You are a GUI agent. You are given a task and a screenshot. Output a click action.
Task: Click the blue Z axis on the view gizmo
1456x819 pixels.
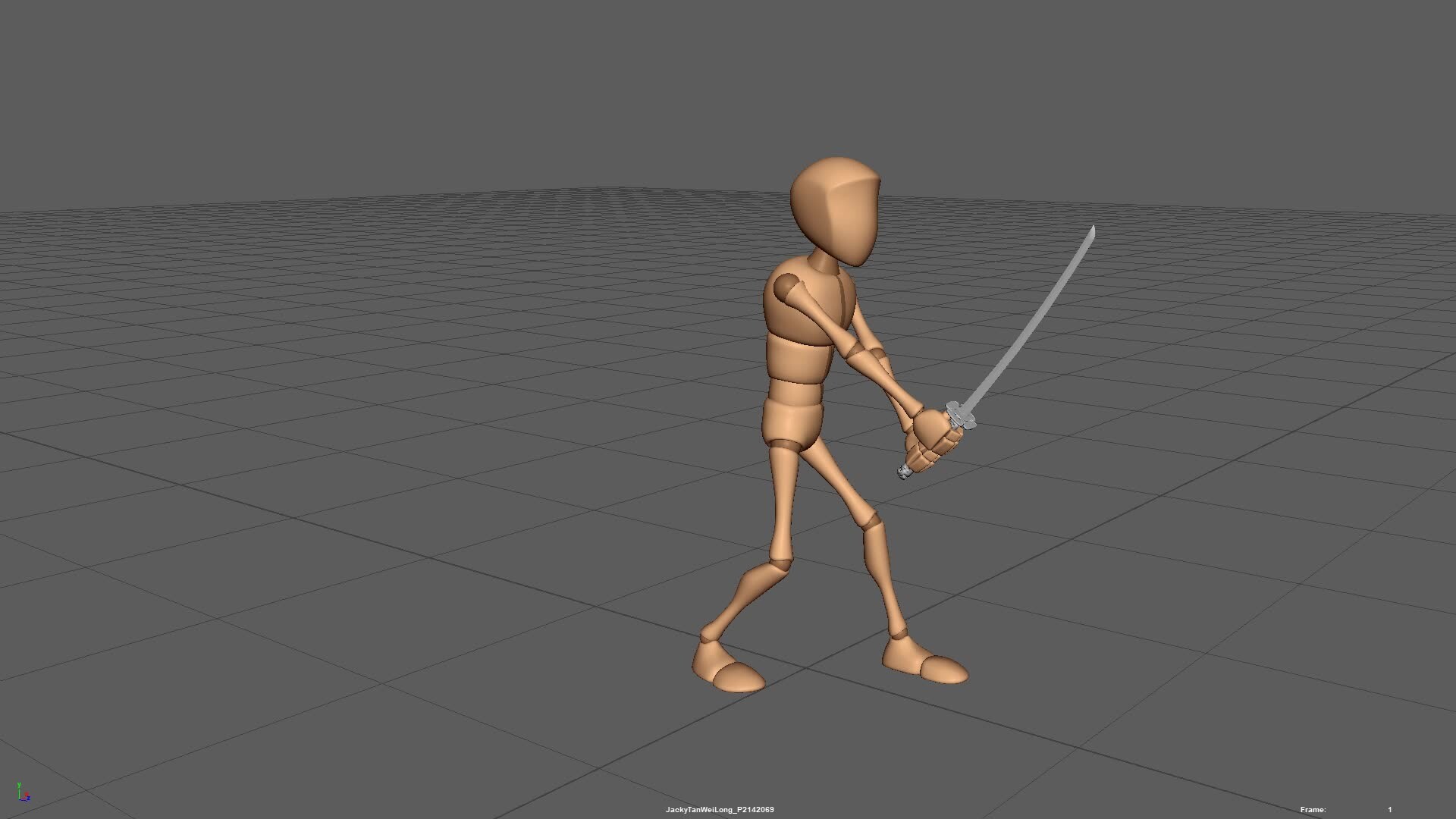pyautogui.click(x=28, y=799)
